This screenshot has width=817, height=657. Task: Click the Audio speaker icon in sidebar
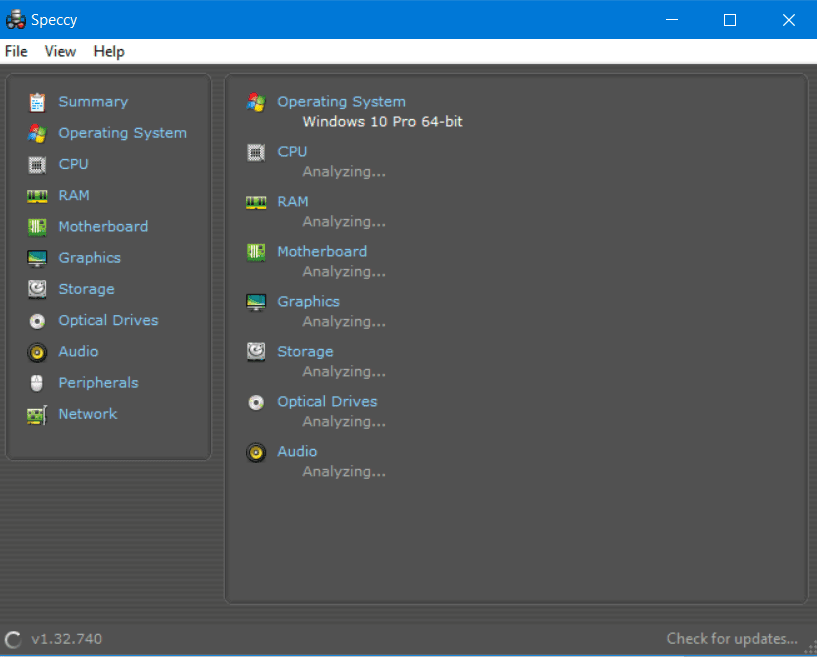tap(37, 352)
